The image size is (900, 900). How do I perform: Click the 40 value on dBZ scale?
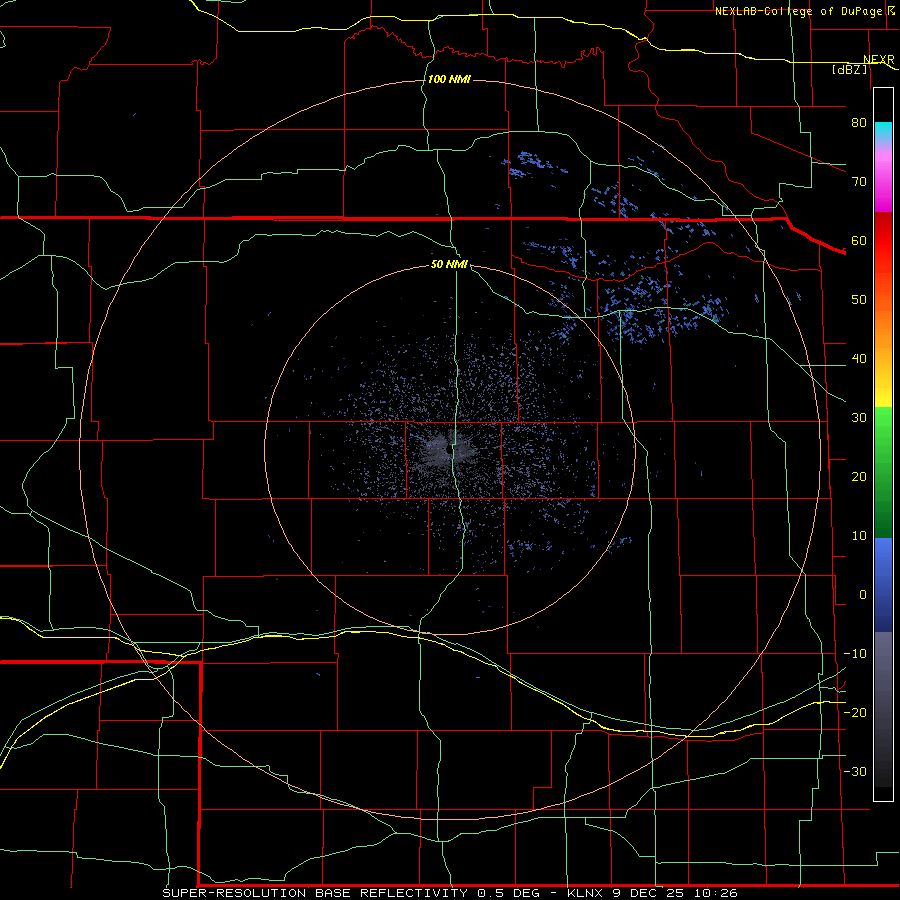click(859, 359)
